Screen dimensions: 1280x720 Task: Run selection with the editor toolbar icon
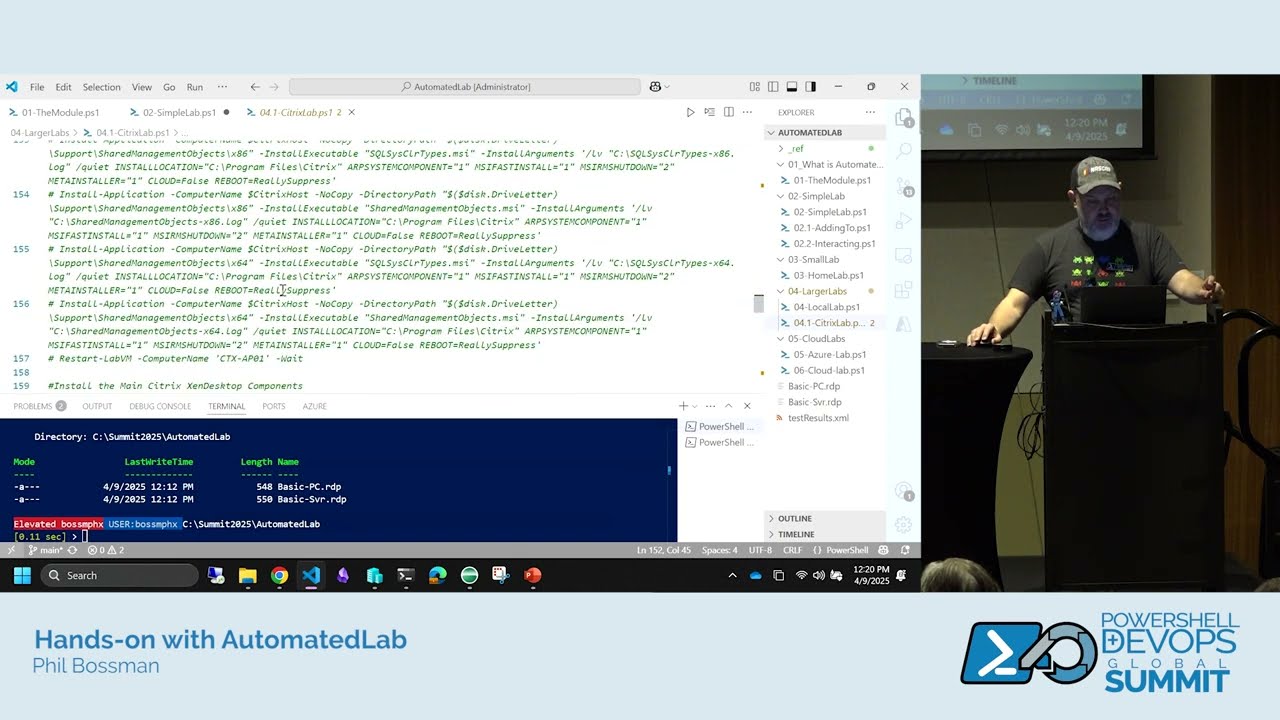[709, 112]
